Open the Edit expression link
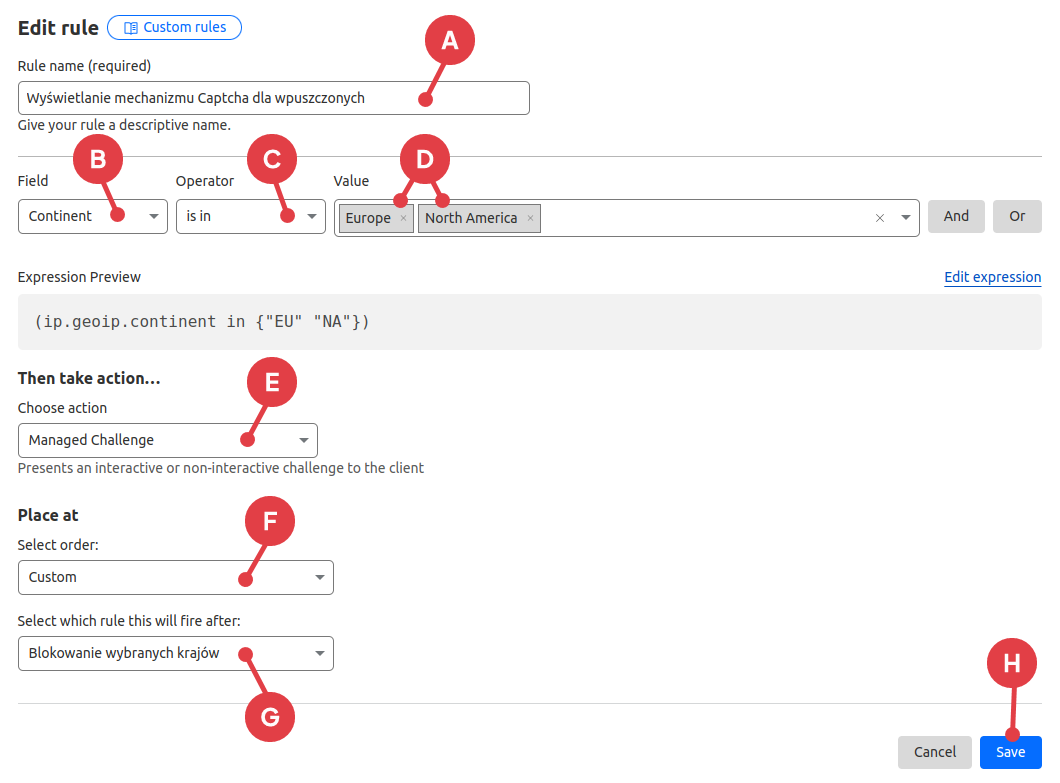Image resolution: width=1060 pixels, height=783 pixels. coord(992,277)
